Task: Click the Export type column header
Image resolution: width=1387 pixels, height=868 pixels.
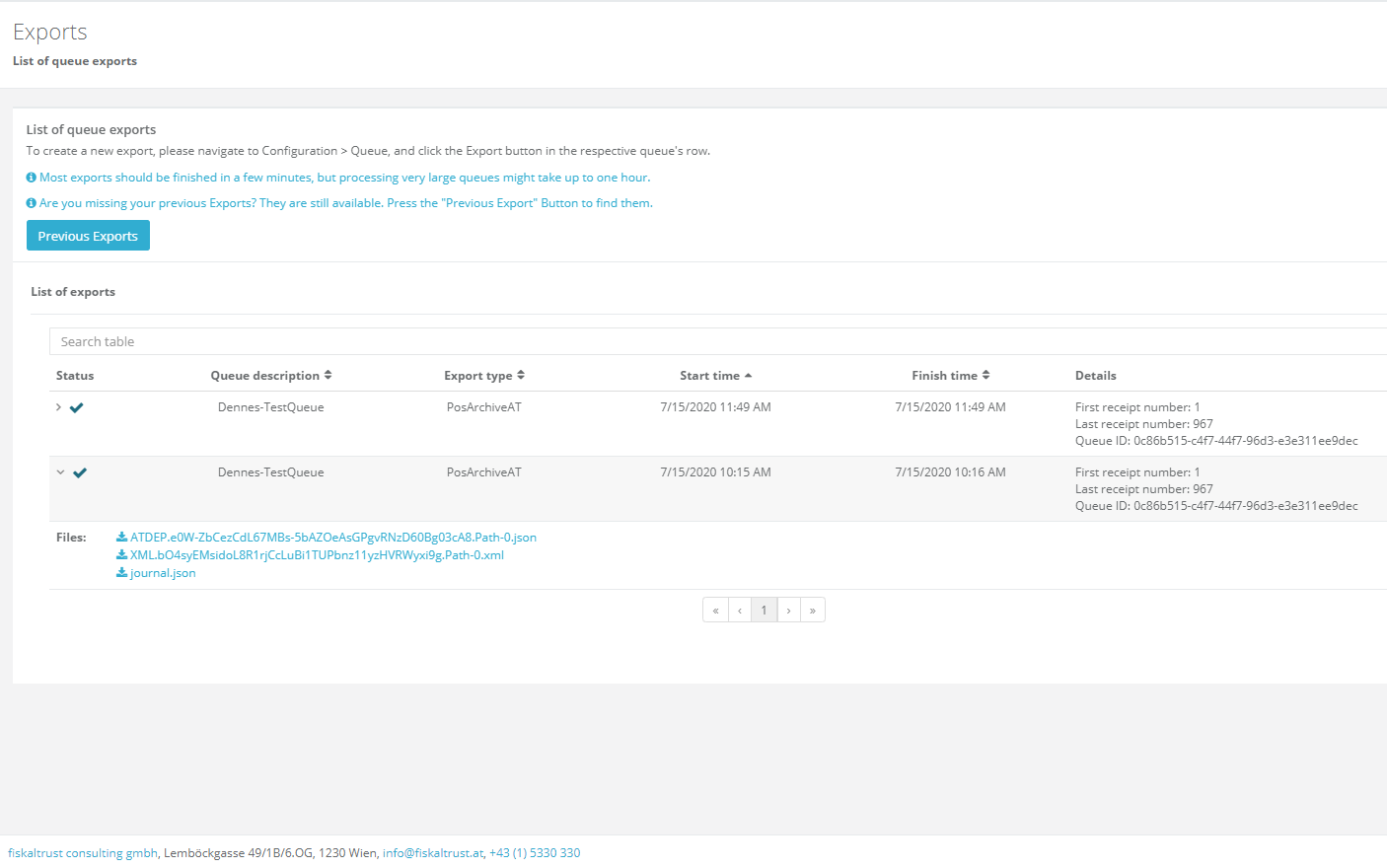Action: [477, 376]
